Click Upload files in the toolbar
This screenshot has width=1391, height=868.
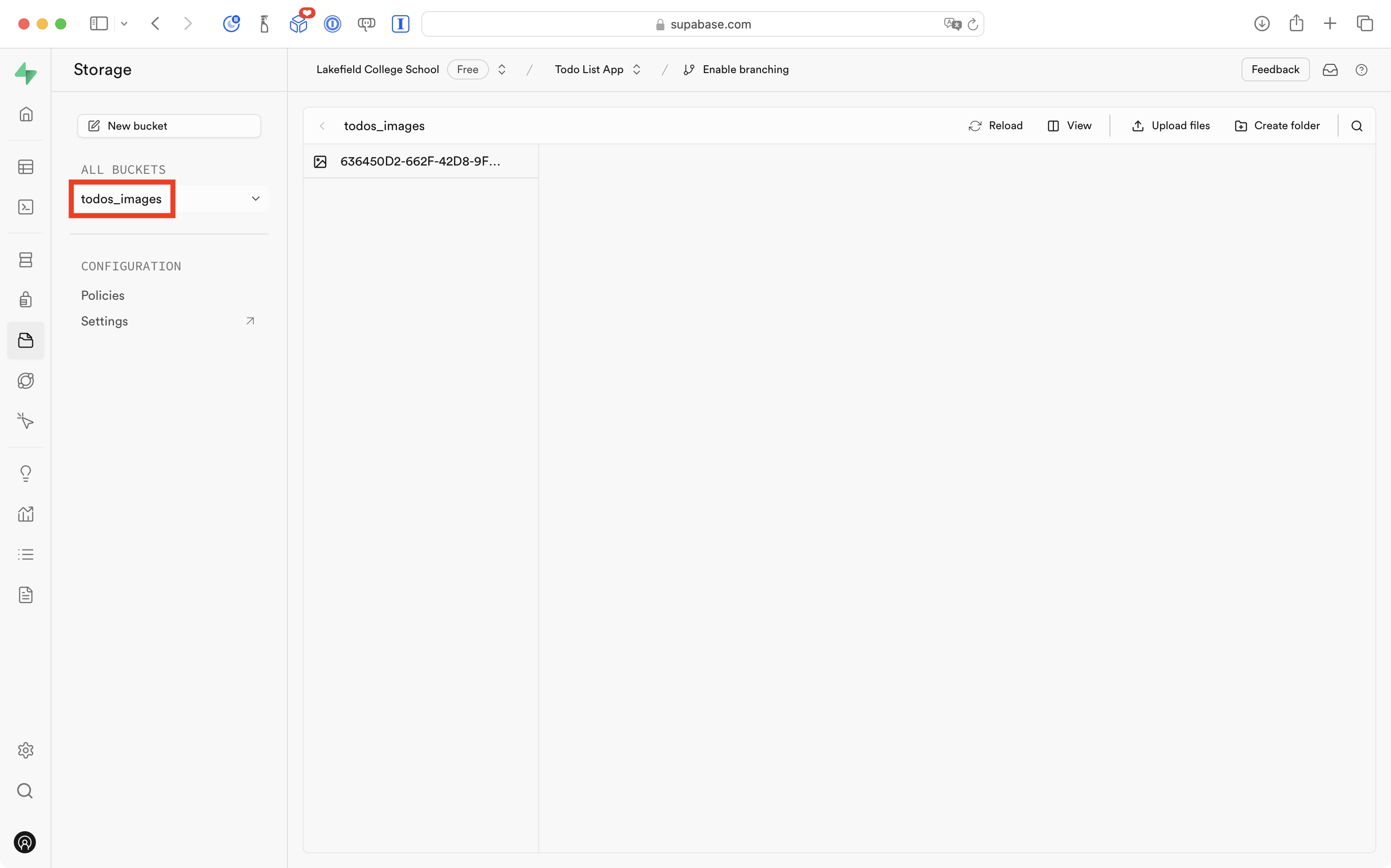pos(1171,125)
